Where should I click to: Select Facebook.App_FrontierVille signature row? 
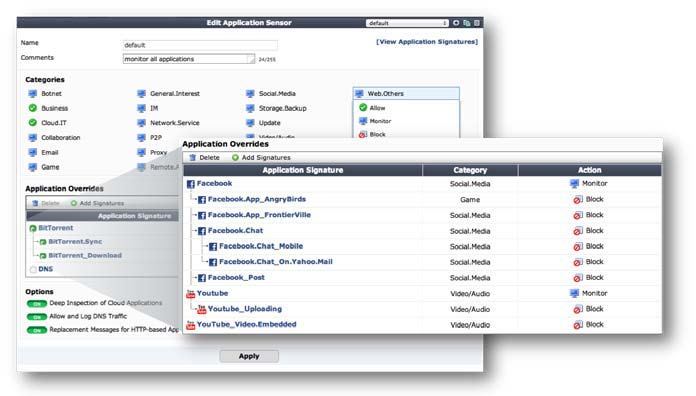click(x=422, y=215)
